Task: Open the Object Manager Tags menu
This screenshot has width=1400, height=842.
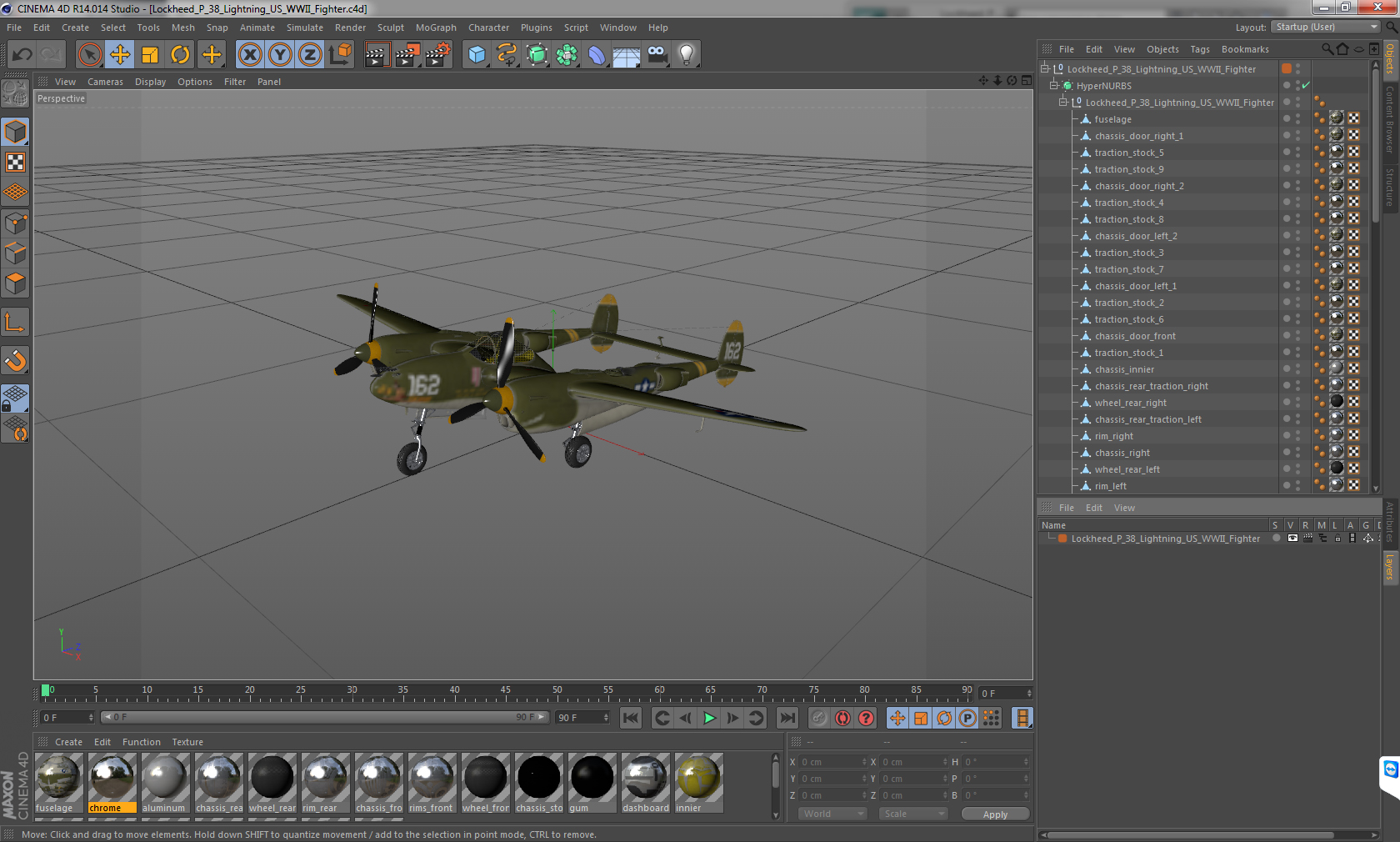Action: click(1199, 49)
